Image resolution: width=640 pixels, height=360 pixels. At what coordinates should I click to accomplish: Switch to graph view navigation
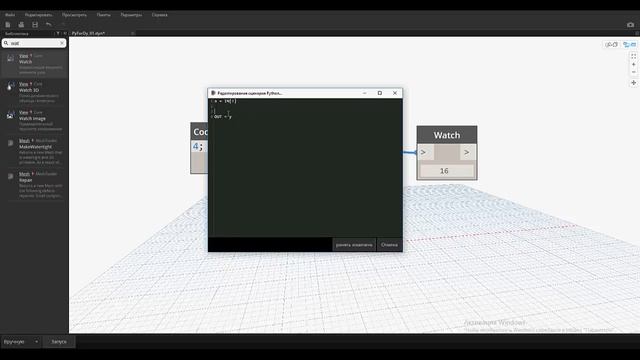(629, 44)
